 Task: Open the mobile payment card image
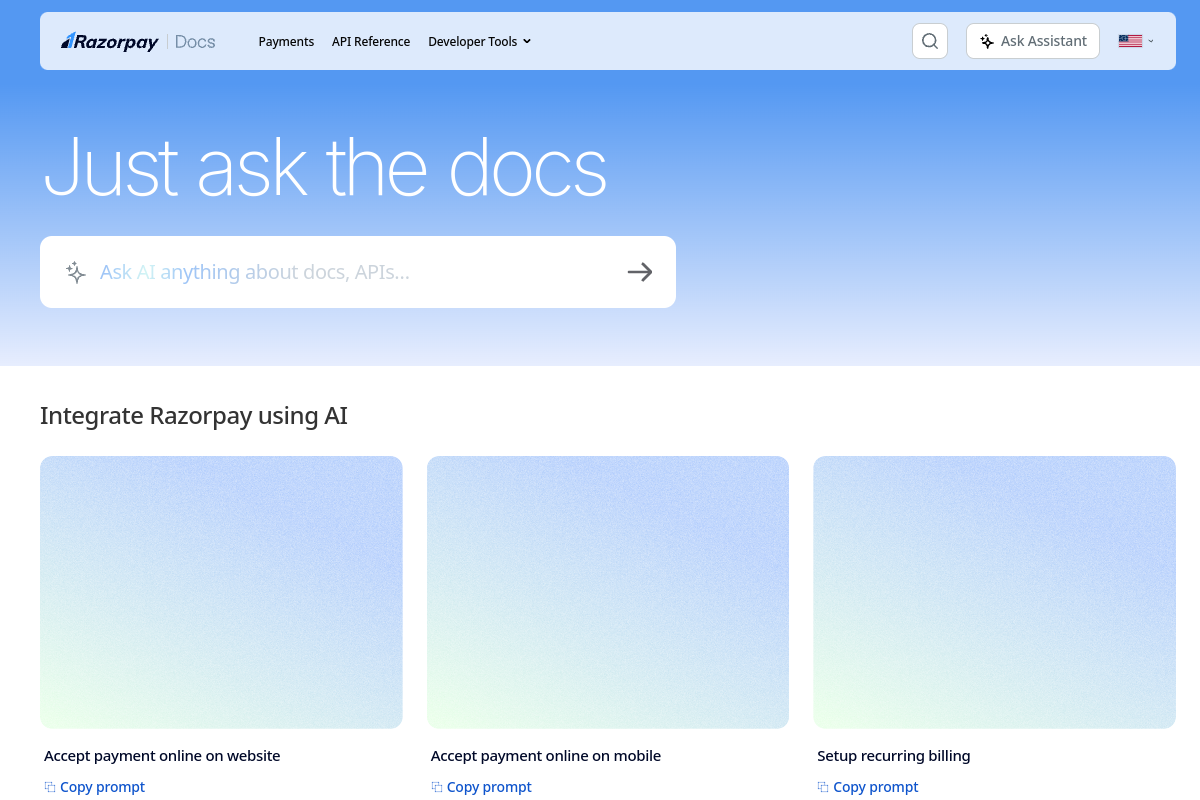(608, 592)
